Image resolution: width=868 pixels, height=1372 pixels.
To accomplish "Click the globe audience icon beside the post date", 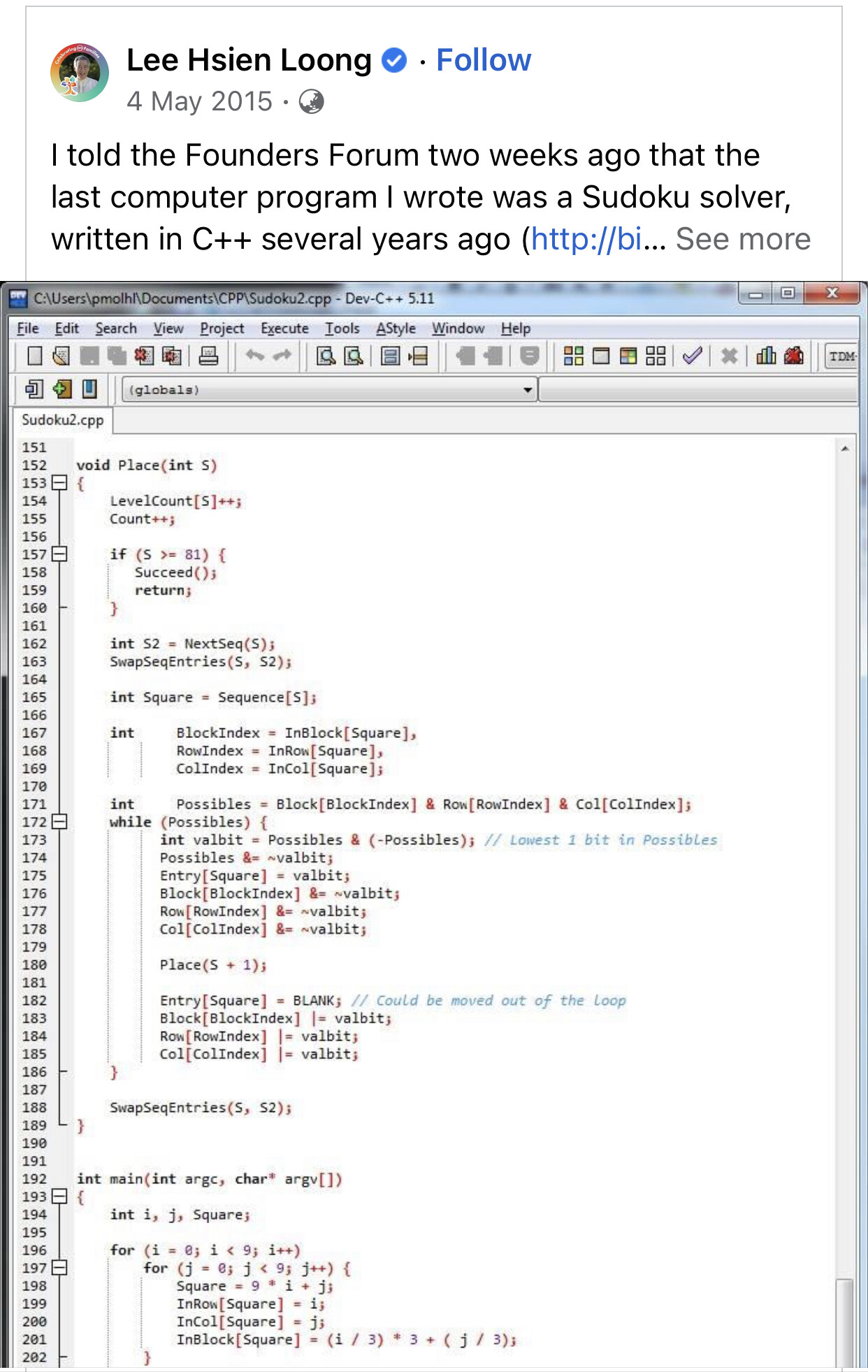I will pyautogui.click(x=311, y=102).
